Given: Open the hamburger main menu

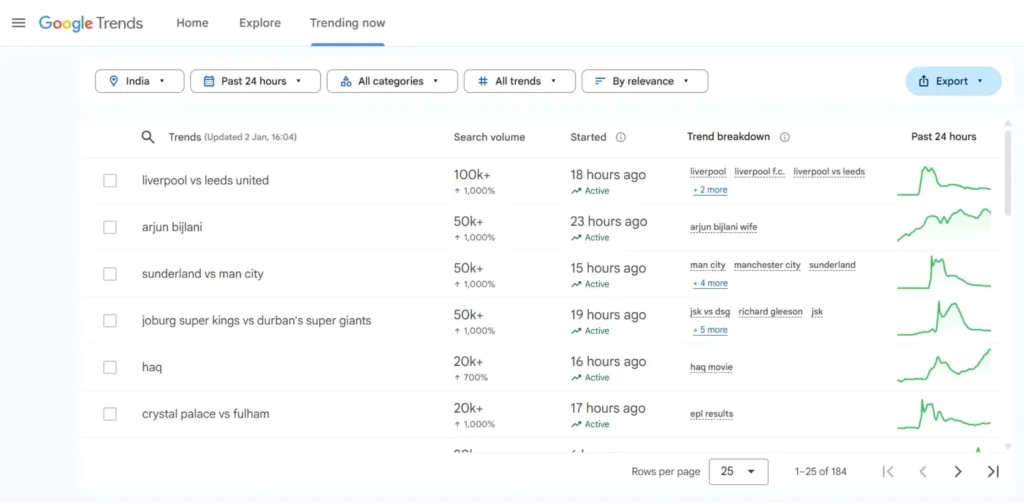Looking at the screenshot, I should [x=18, y=23].
